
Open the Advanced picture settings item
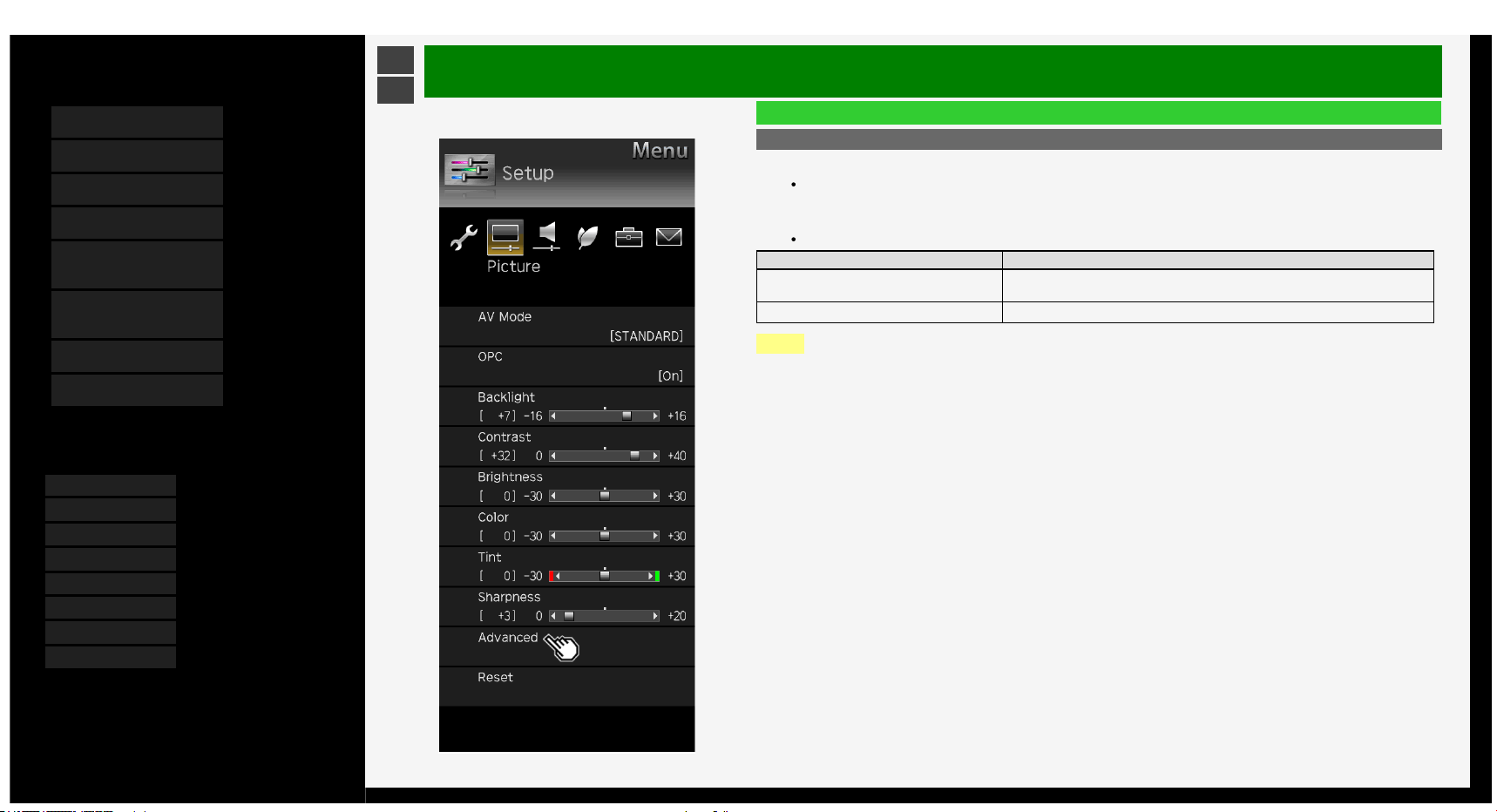pos(566,647)
